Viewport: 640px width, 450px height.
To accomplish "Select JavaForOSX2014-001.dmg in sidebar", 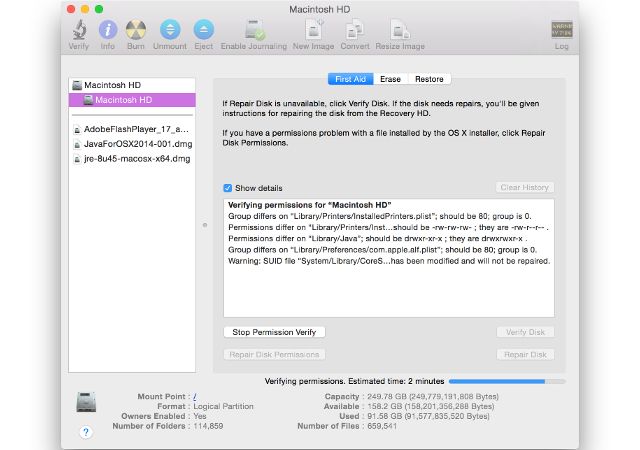I will click(x=130, y=144).
